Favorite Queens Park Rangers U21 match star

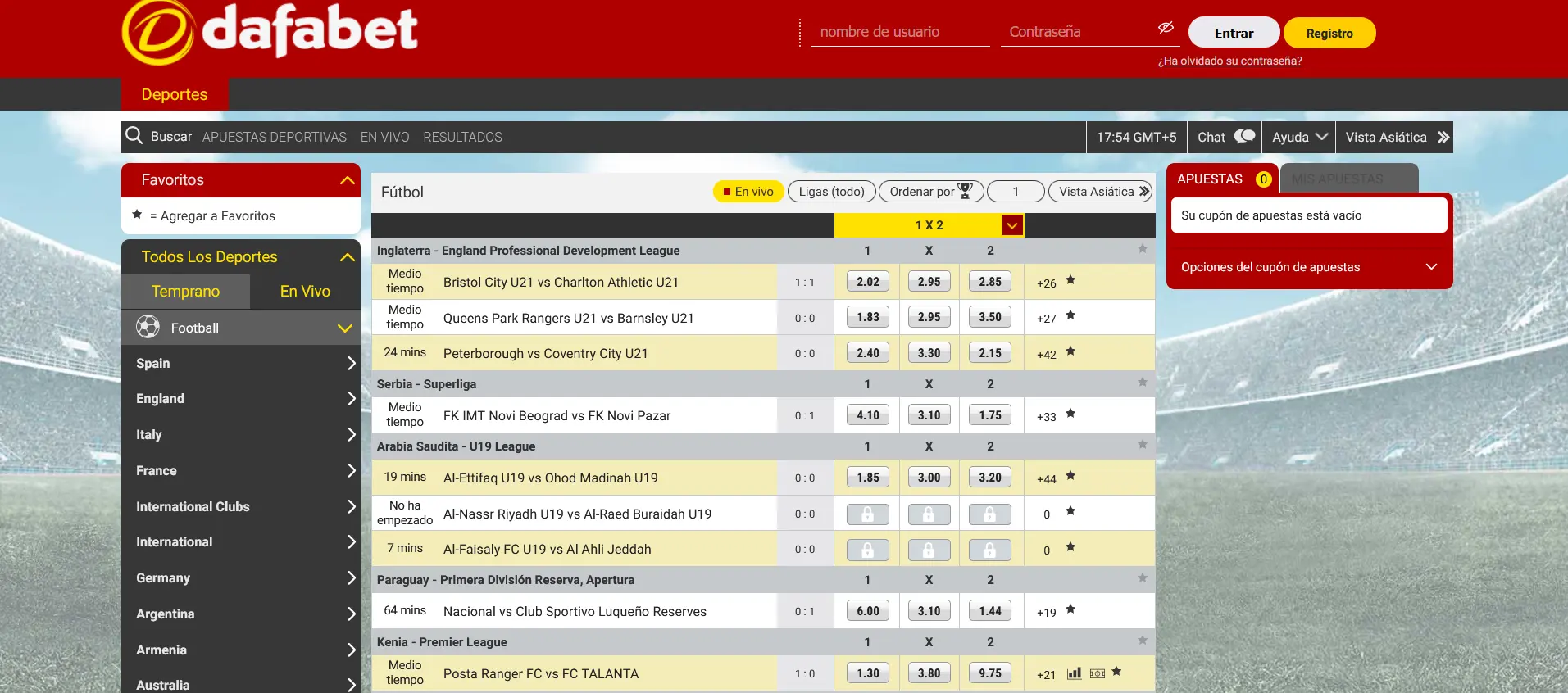pyautogui.click(x=1070, y=315)
